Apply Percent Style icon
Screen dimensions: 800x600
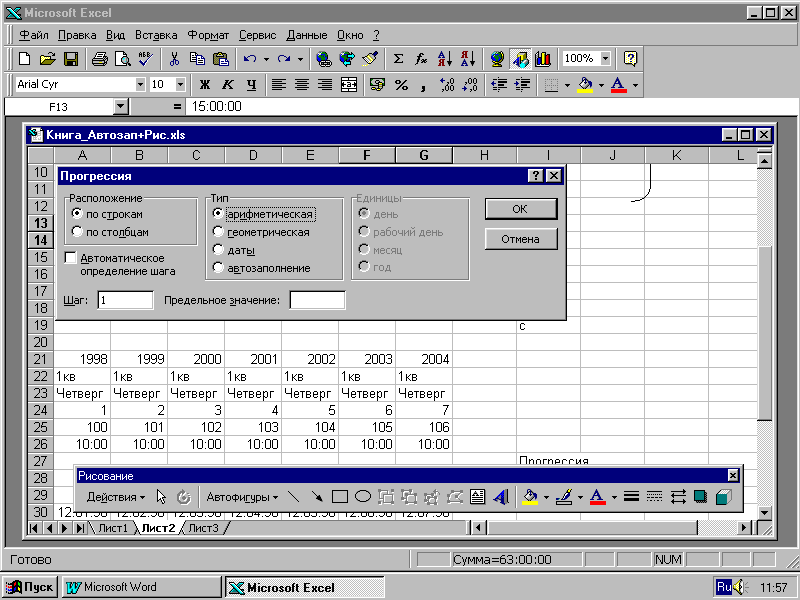coord(402,85)
